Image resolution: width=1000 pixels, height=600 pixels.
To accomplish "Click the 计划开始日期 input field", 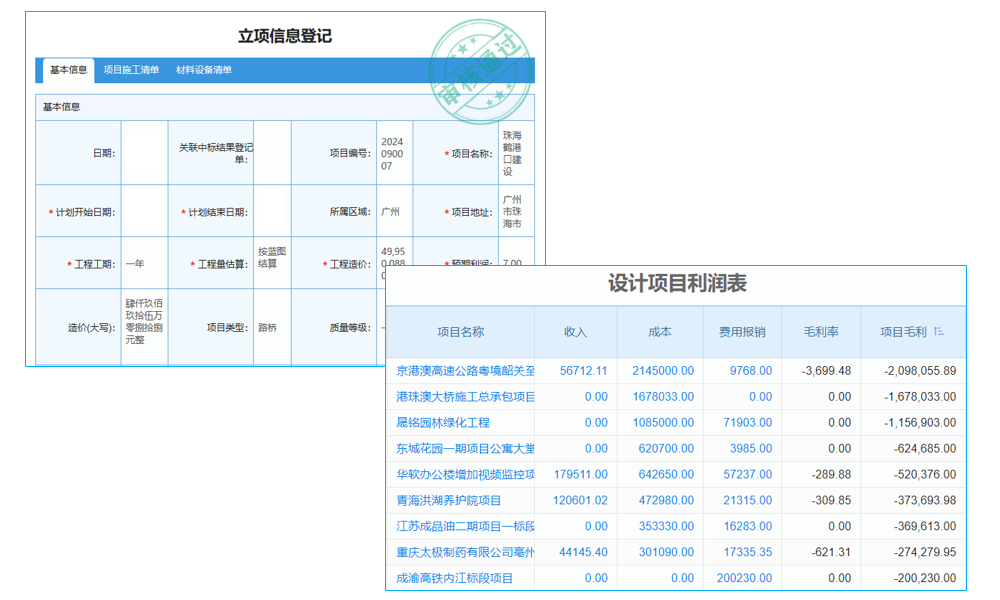I will [143, 210].
